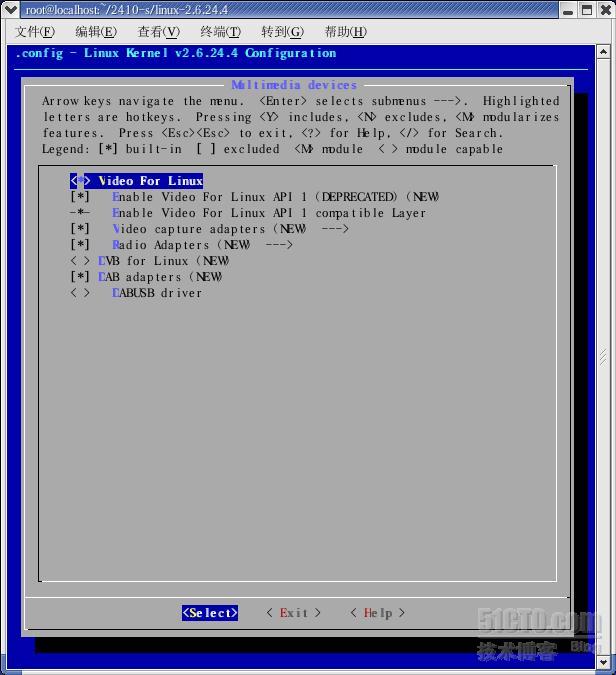The image size is (616, 675).
Task: Click the Exit button
Action: [x=294, y=613]
